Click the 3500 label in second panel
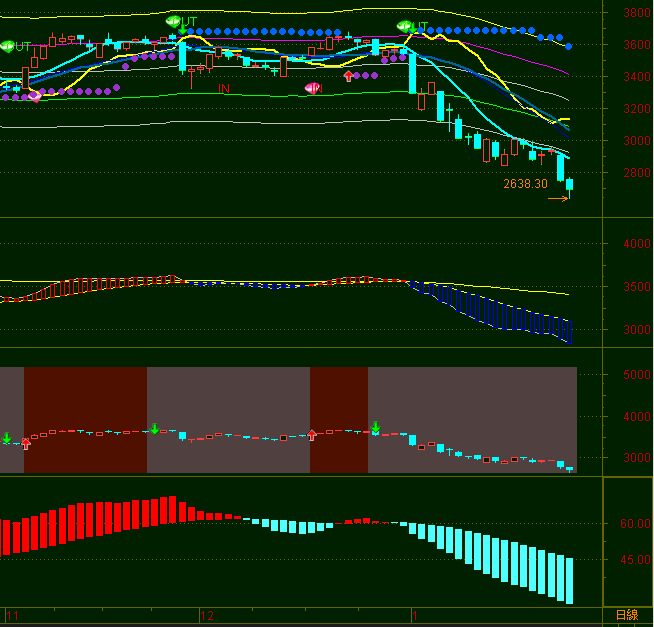 pos(636,287)
